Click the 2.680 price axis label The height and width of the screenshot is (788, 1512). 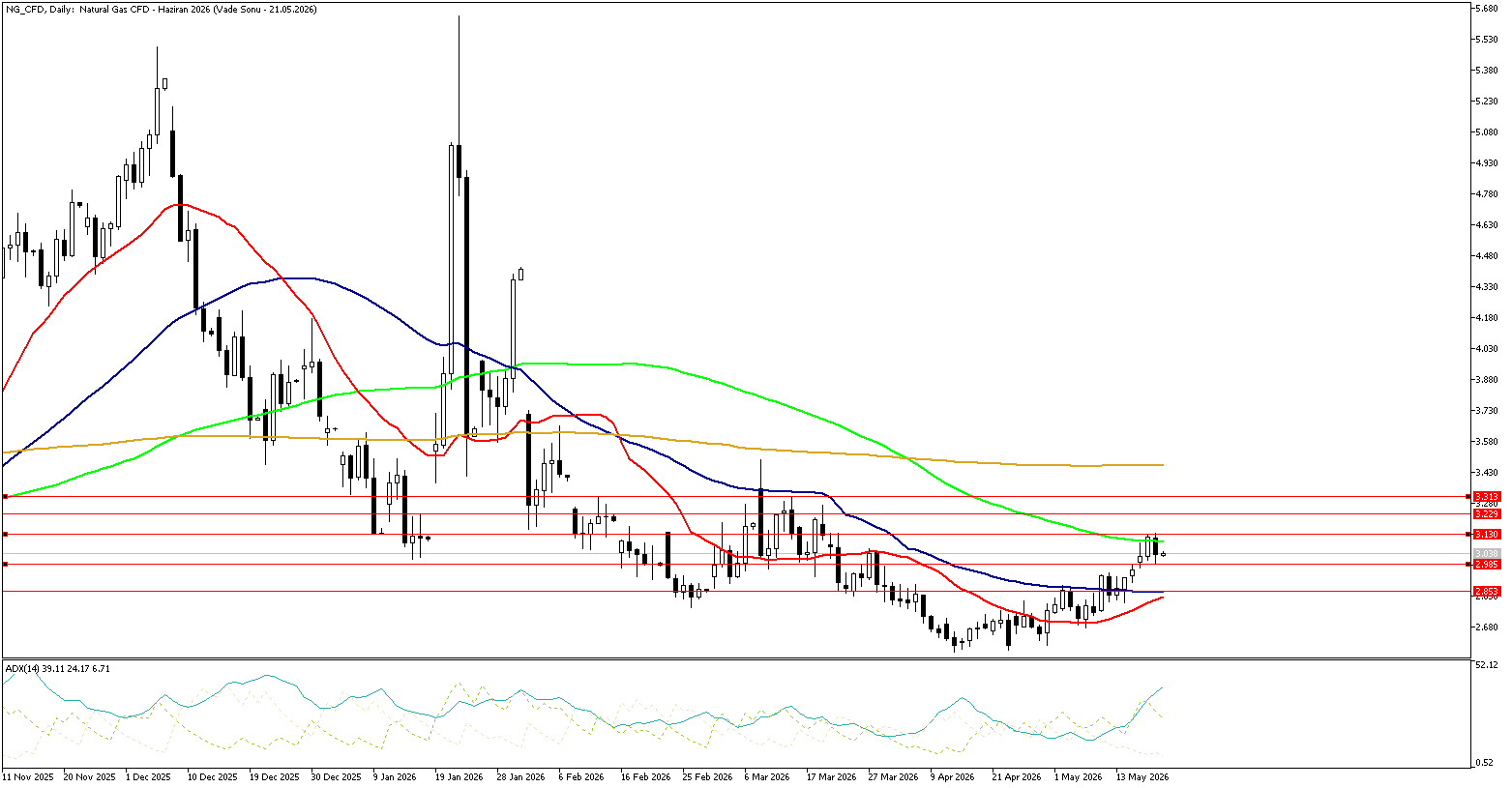tap(1487, 627)
